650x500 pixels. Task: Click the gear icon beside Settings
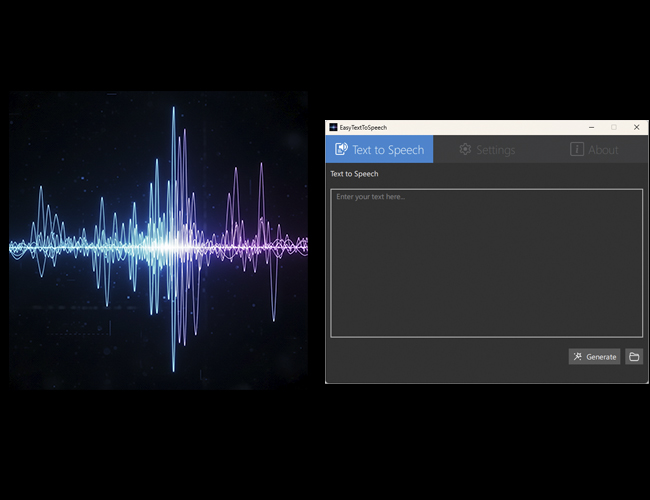coord(465,149)
